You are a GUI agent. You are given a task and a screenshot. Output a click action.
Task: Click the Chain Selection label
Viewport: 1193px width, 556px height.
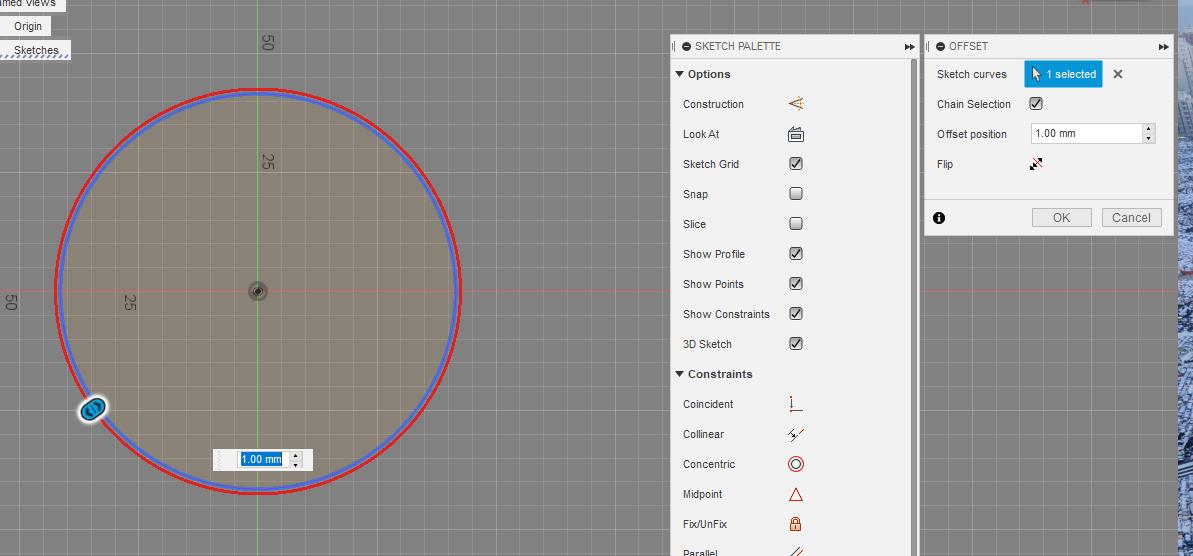pyautogui.click(x=974, y=104)
